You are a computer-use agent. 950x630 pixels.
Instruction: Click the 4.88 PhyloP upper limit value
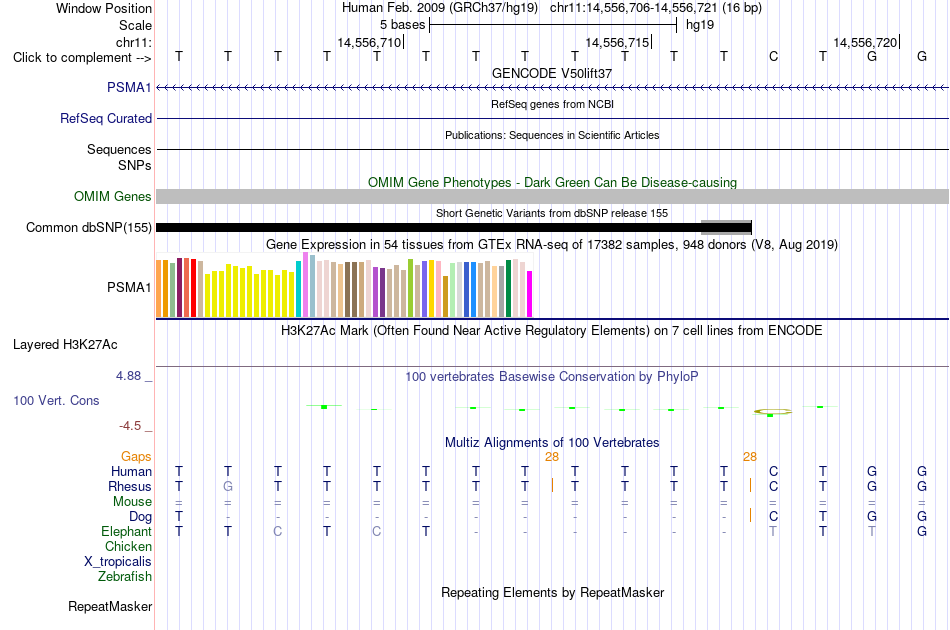pos(128,376)
